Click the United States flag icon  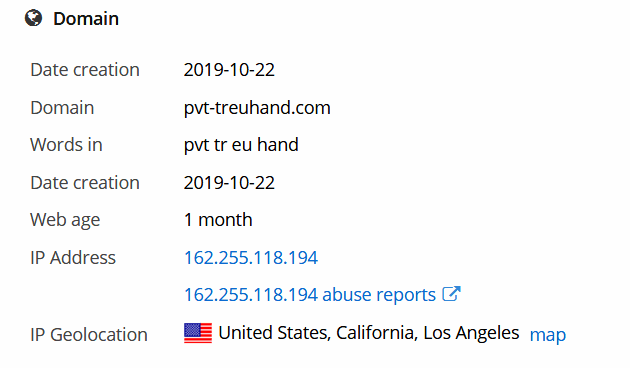coord(198,333)
